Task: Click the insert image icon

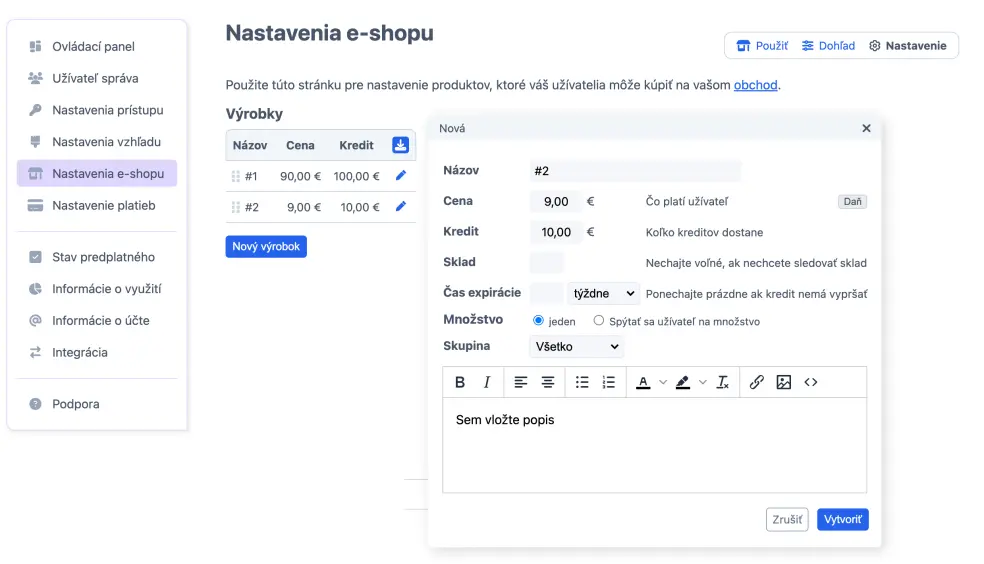Action: (x=784, y=382)
